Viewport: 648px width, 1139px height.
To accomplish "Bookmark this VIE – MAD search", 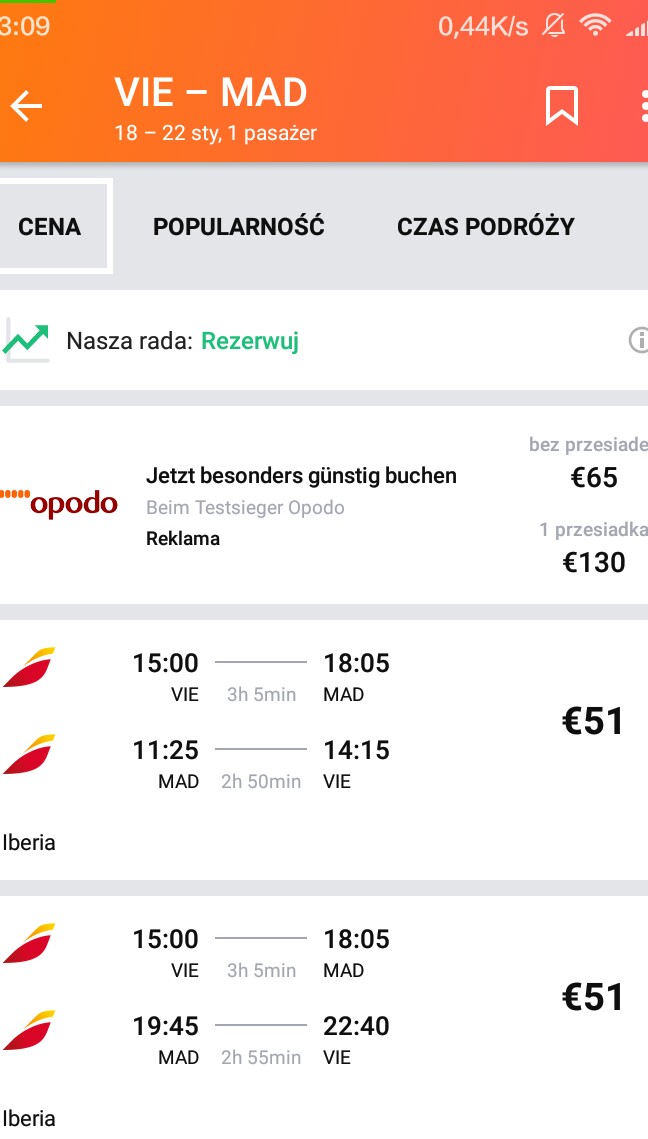I will pos(562,106).
